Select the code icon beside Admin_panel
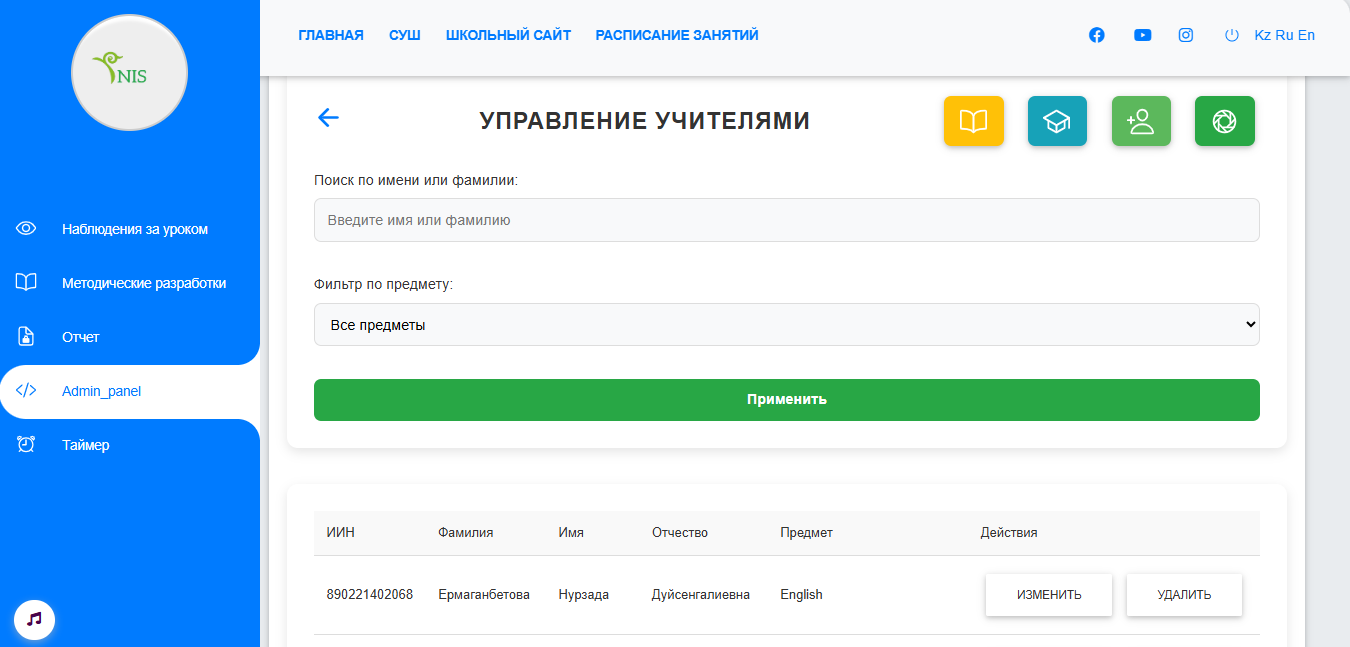Screen dimensions: 1350x647 click(x=25, y=390)
